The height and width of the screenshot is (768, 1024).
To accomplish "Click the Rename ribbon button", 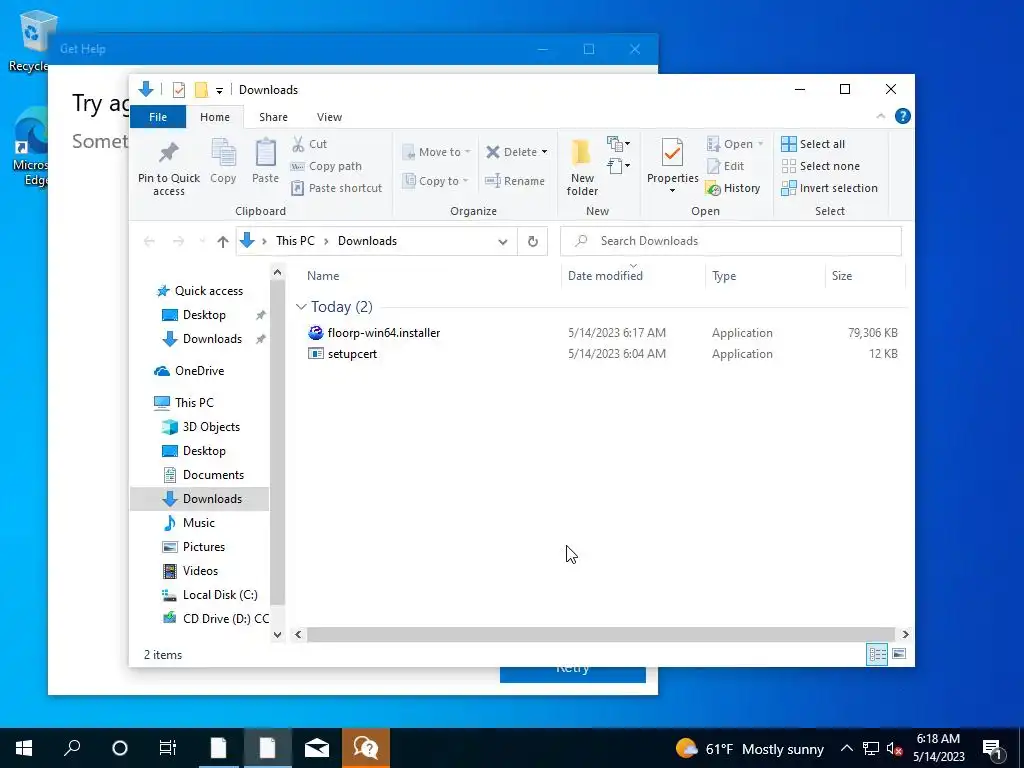I will pyautogui.click(x=515, y=181).
